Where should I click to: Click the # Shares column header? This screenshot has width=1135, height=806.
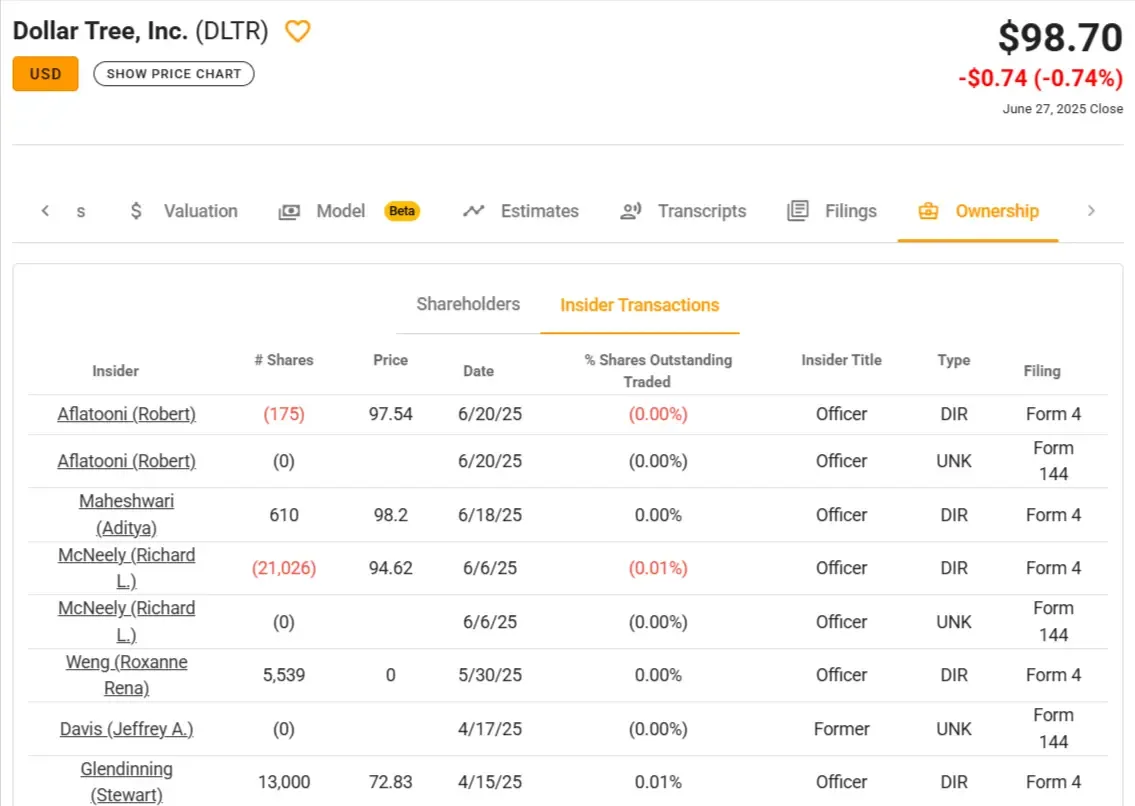pos(284,360)
